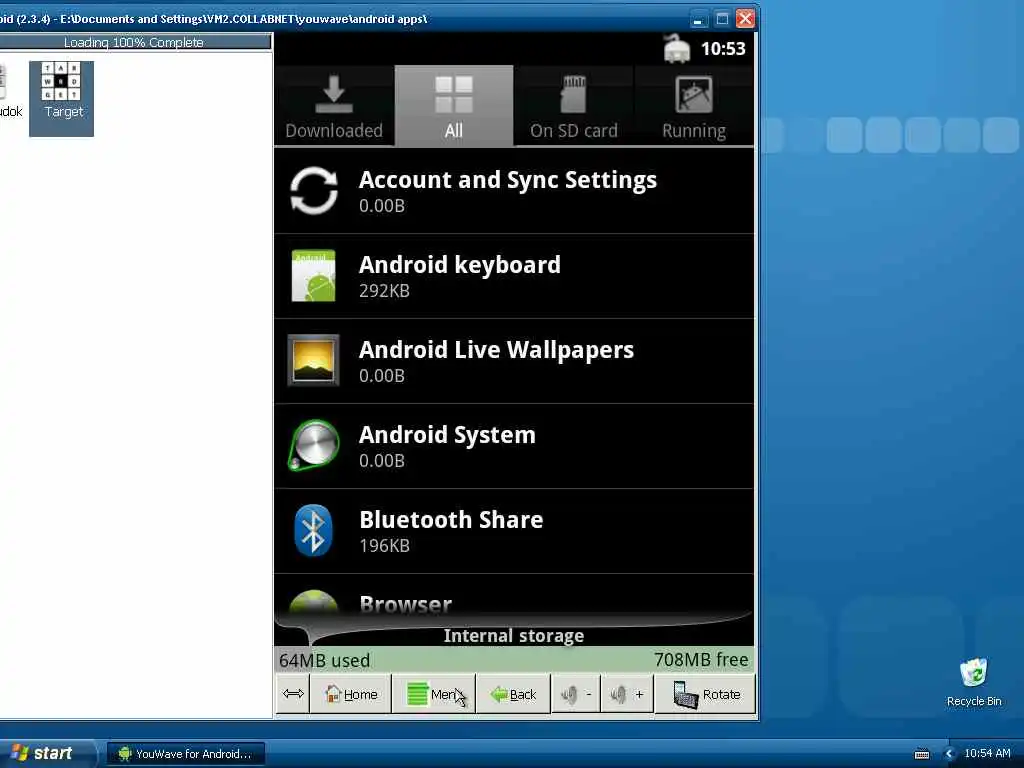
Task: Maximize the YouWave window
Action: [x=722, y=18]
